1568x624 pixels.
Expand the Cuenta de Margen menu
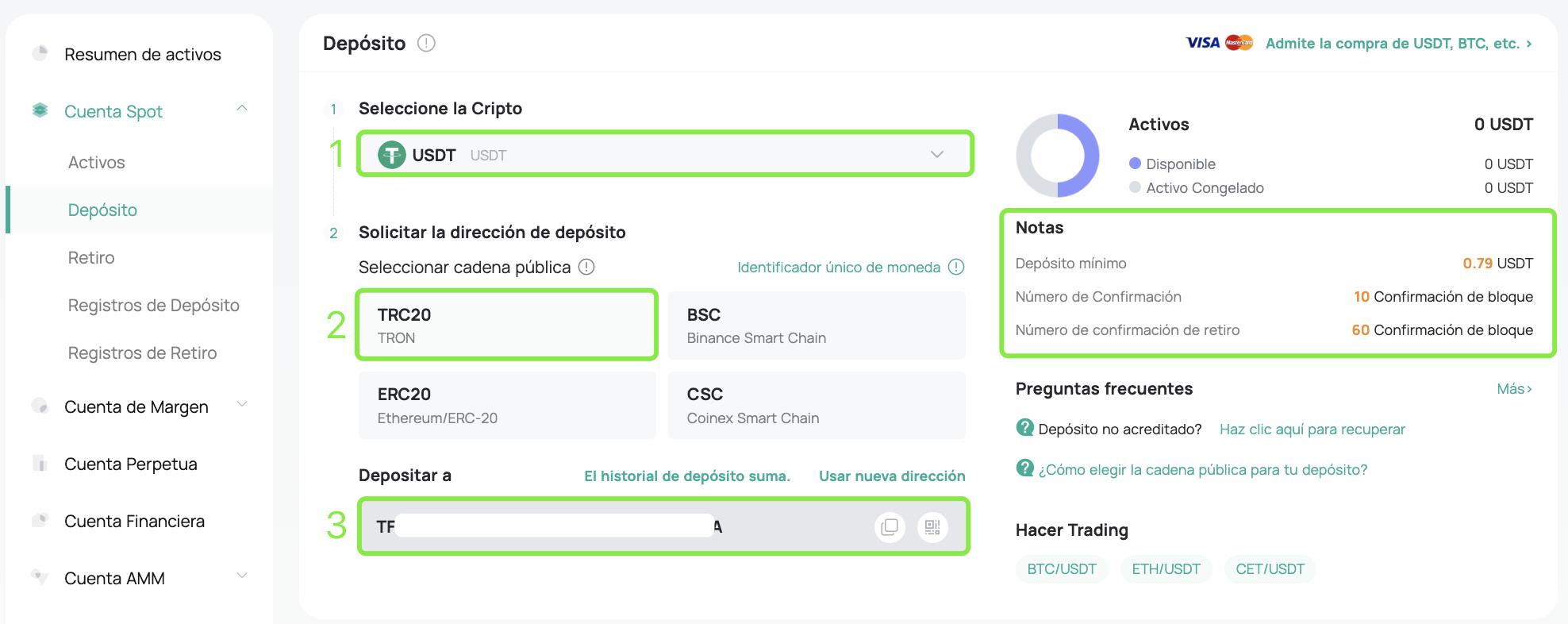(242, 404)
